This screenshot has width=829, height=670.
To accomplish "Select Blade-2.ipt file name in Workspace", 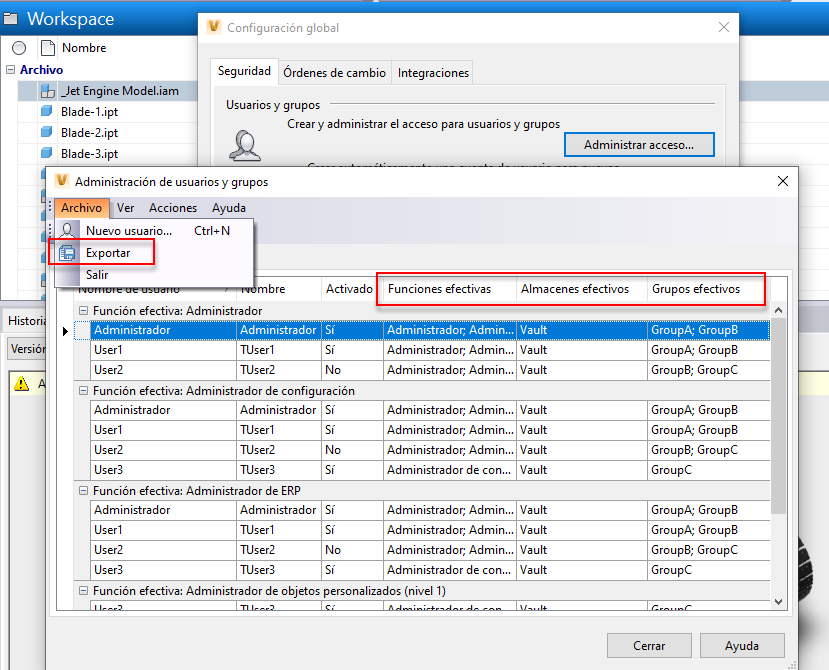I will point(89,133).
